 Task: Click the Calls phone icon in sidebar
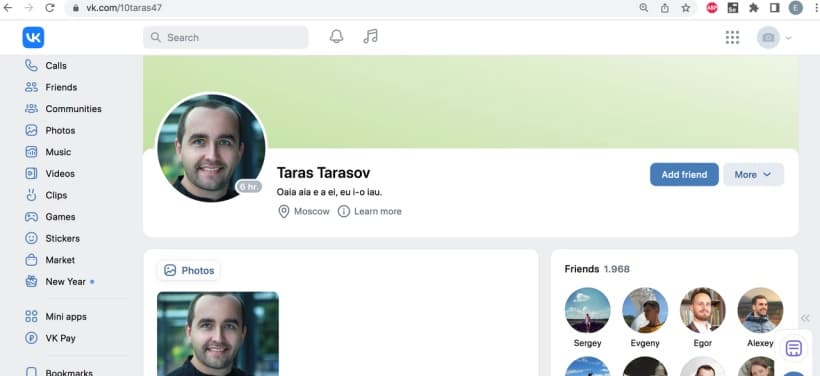pos(31,65)
